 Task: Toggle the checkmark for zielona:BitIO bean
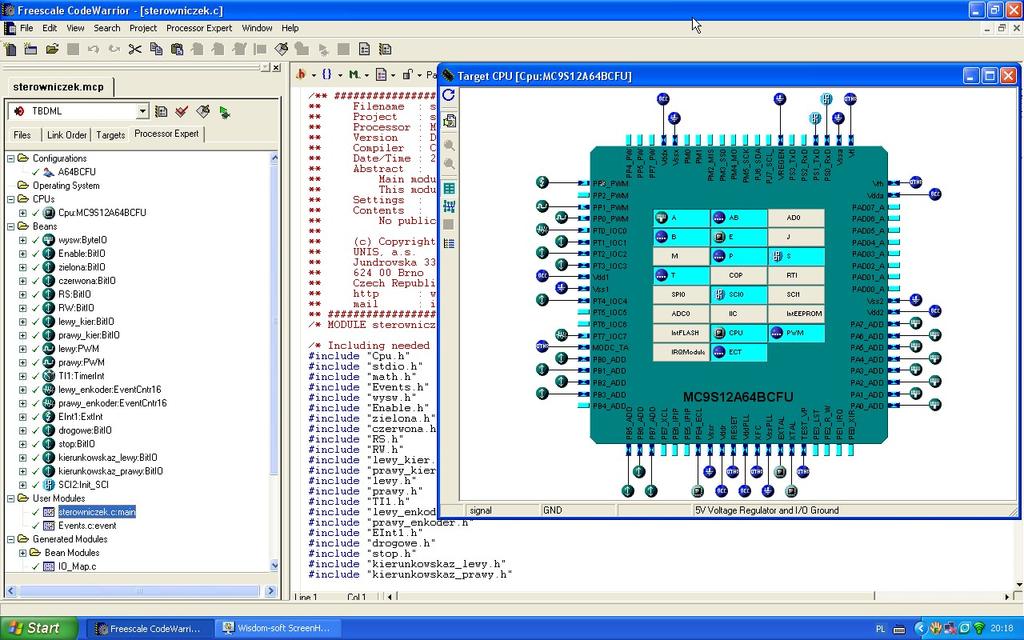[36, 267]
